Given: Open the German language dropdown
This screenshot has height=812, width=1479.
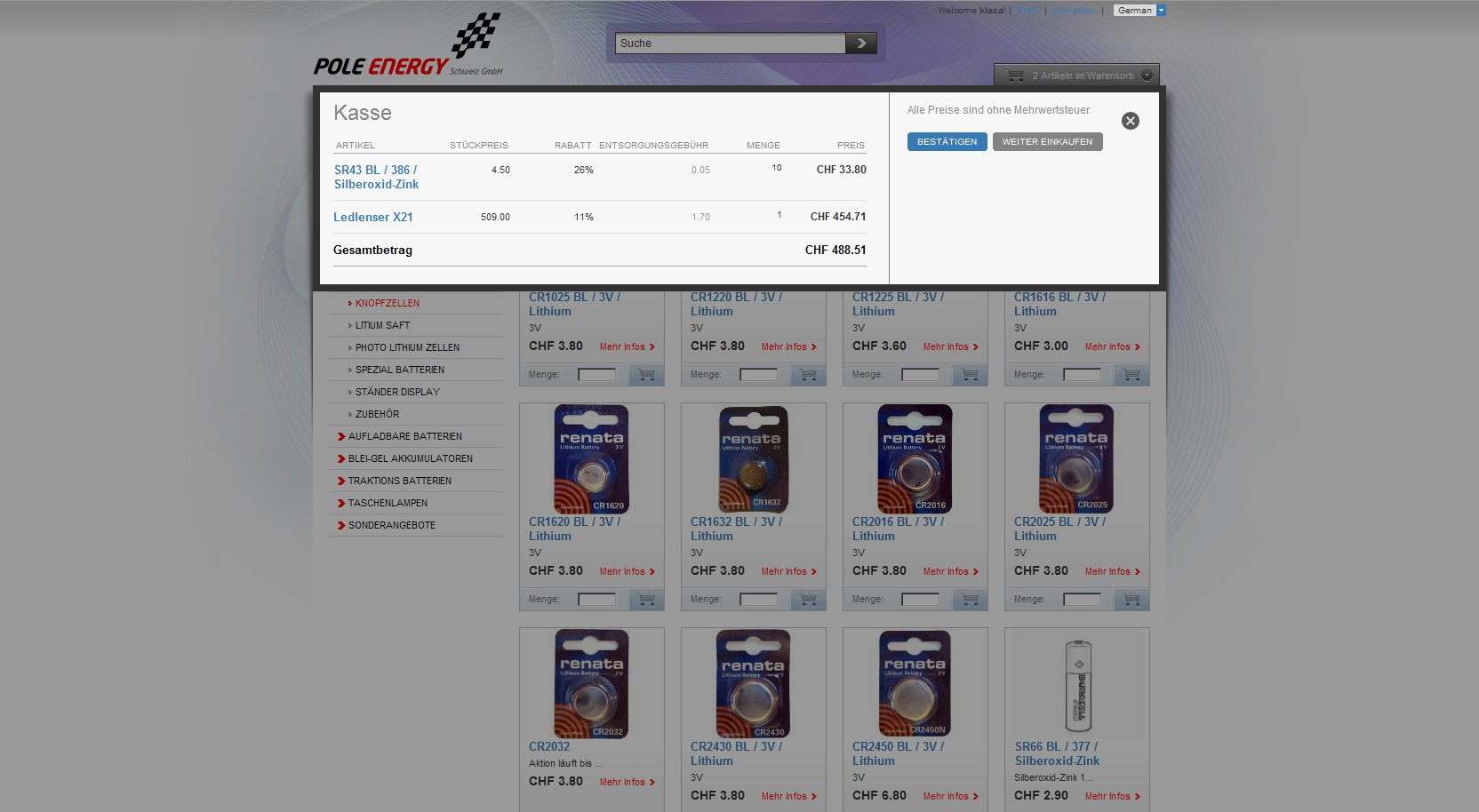Looking at the screenshot, I should coord(1139,11).
